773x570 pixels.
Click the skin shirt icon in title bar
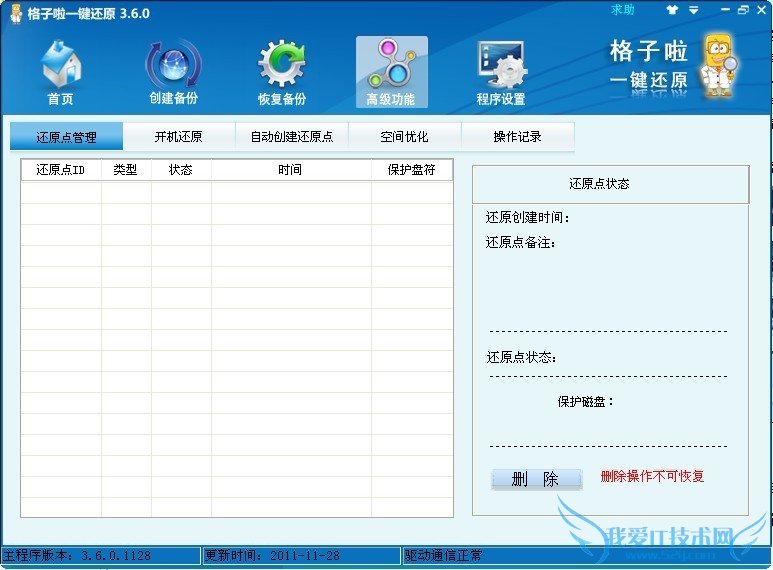pyautogui.click(x=672, y=10)
